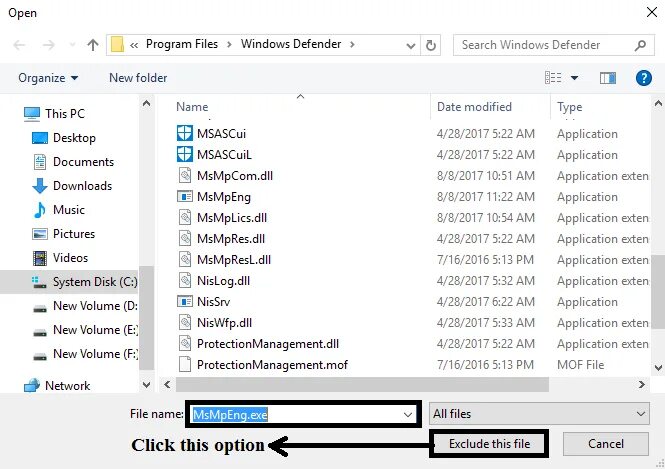The height and width of the screenshot is (469, 665).
Task: Select the ProtectionManagement.mof file icon
Action: pos(184,364)
